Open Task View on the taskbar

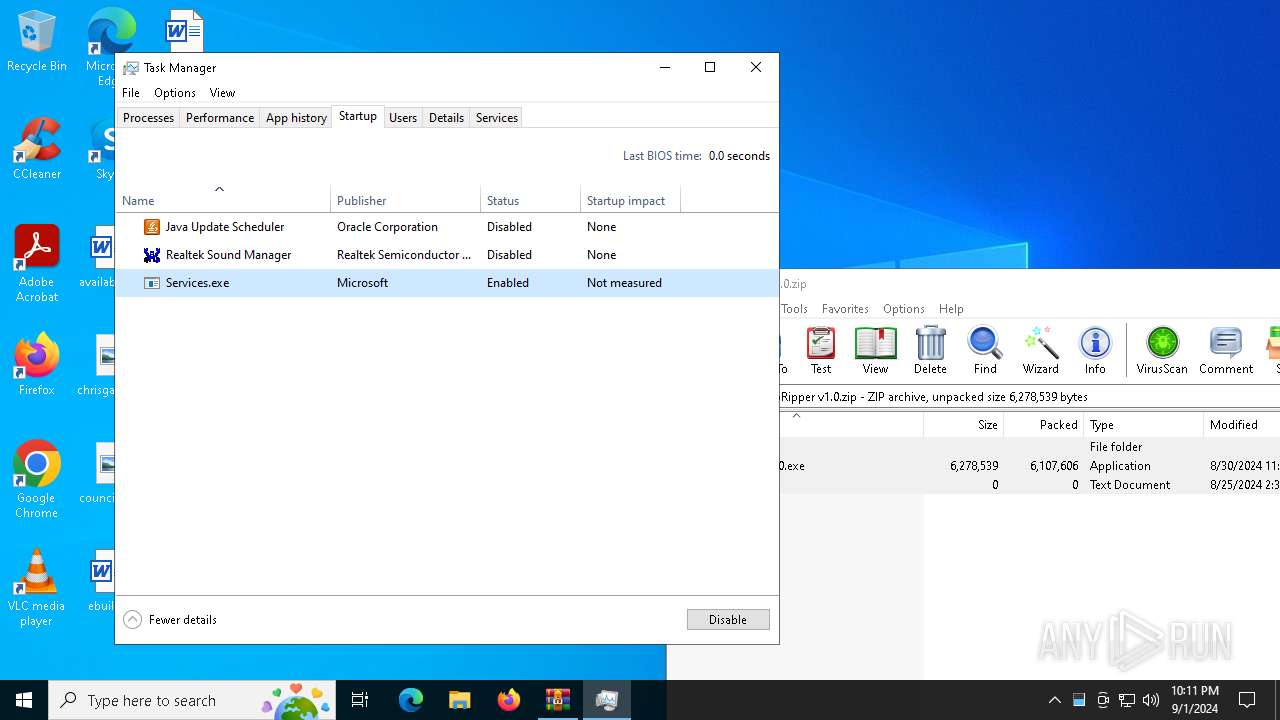tap(360, 700)
